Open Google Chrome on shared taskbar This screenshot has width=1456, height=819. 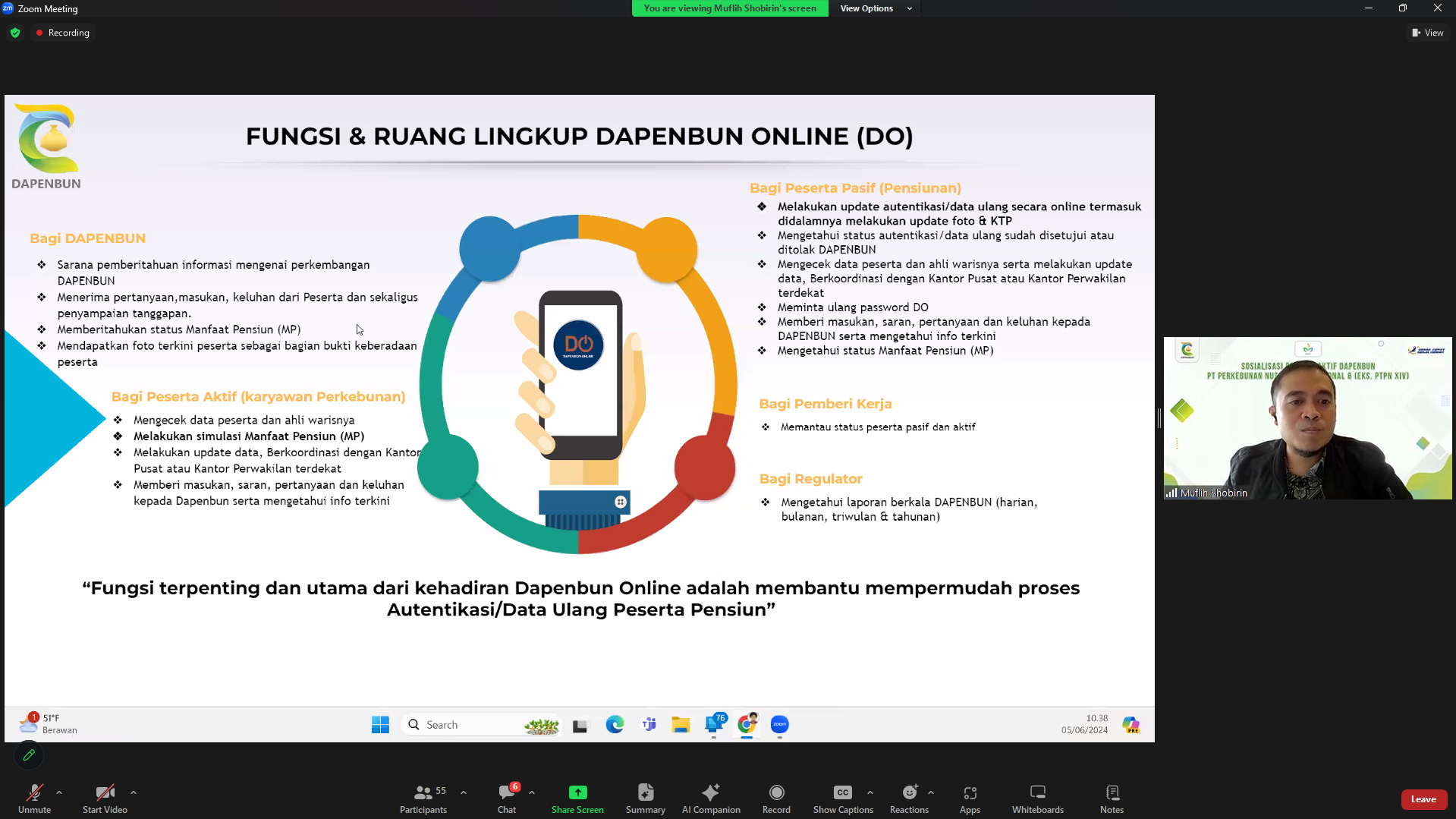747,725
